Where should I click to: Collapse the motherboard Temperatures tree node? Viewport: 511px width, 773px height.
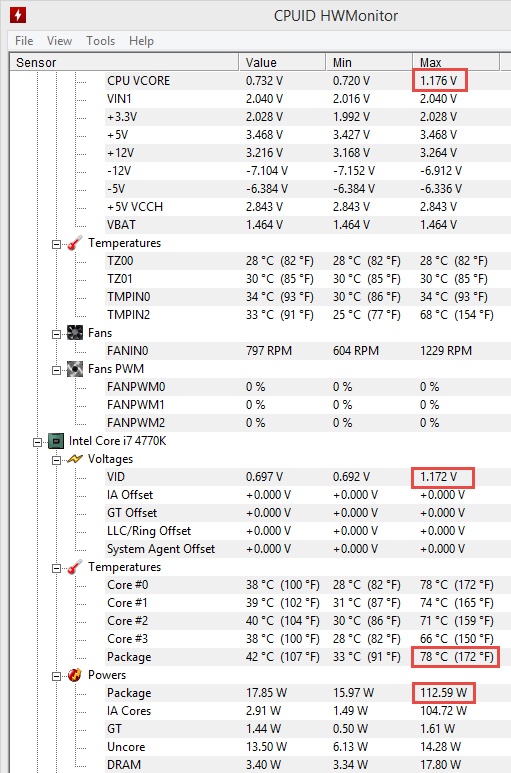(57, 245)
